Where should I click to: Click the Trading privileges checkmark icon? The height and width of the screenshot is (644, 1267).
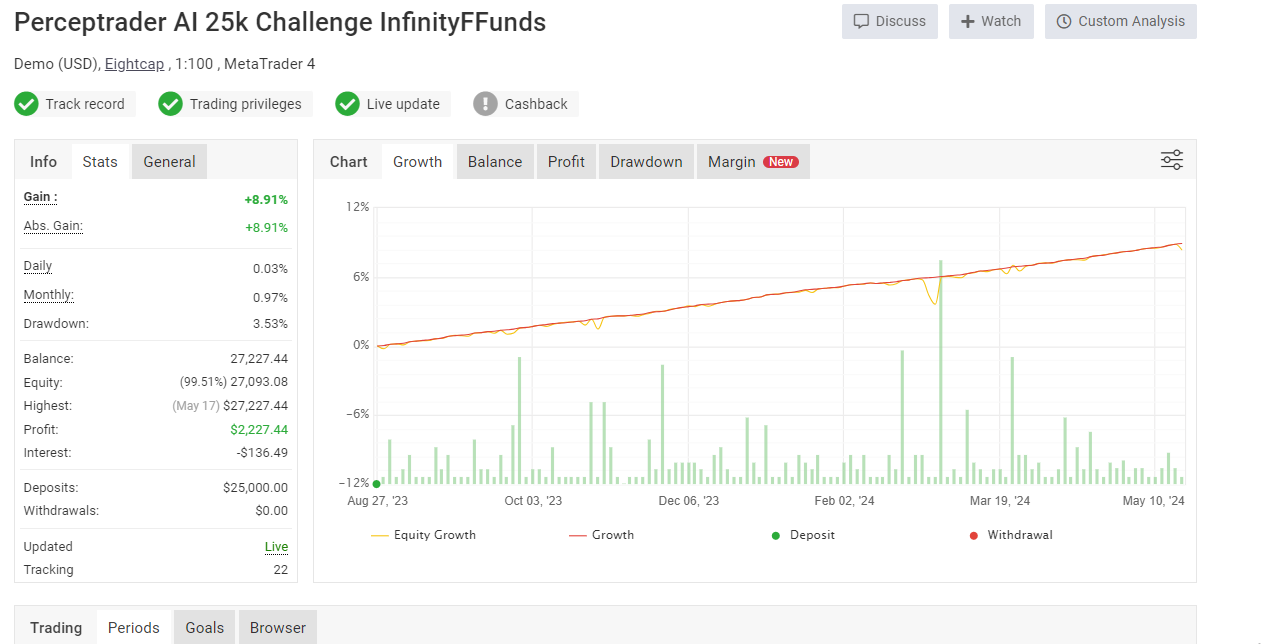[x=171, y=104]
